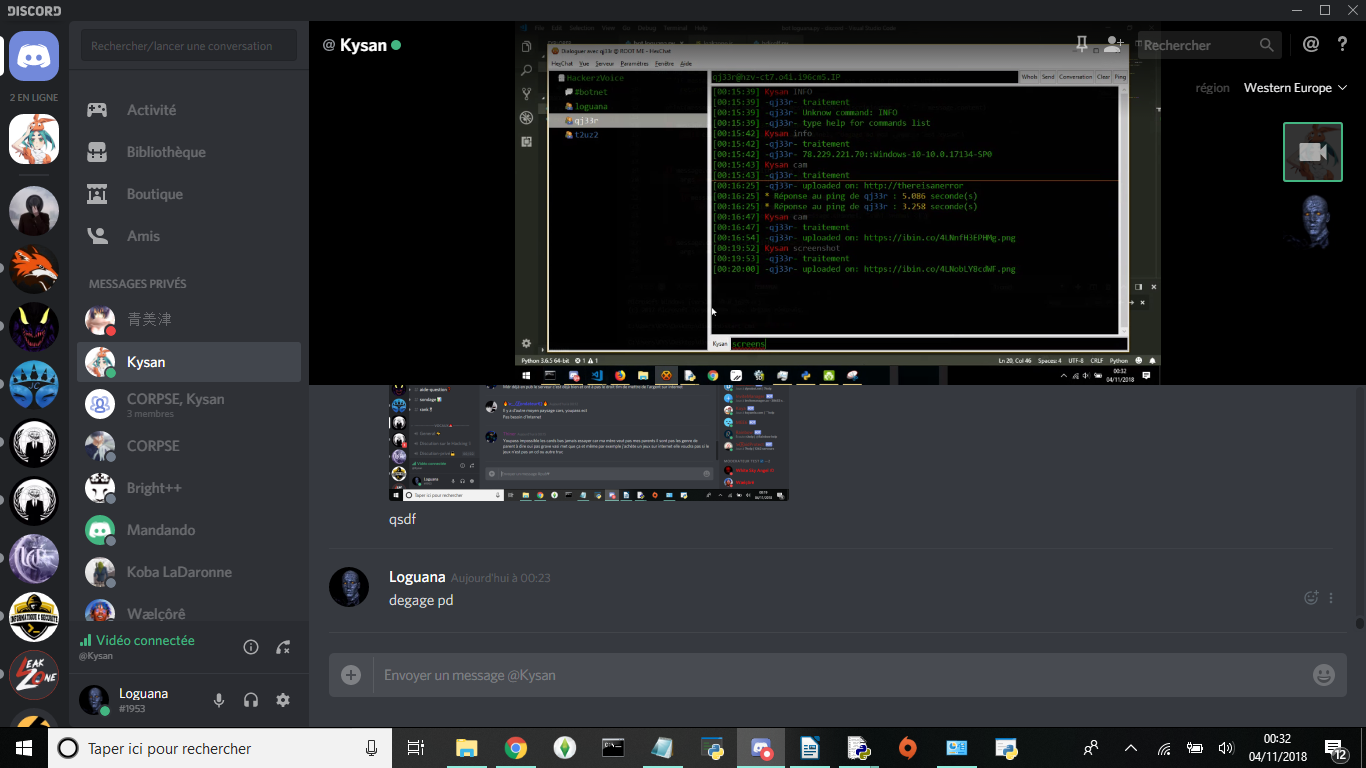Click Ping button in streamed HexChat
Image resolution: width=1366 pixels, height=768 pixels.
coord(1120,77)
